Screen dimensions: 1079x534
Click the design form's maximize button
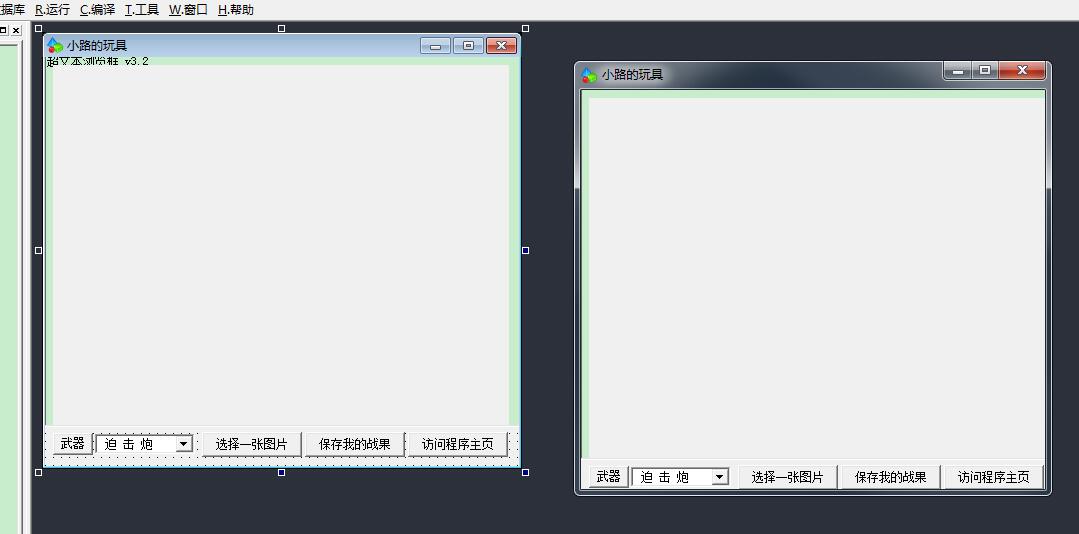(x=468, y=45)
